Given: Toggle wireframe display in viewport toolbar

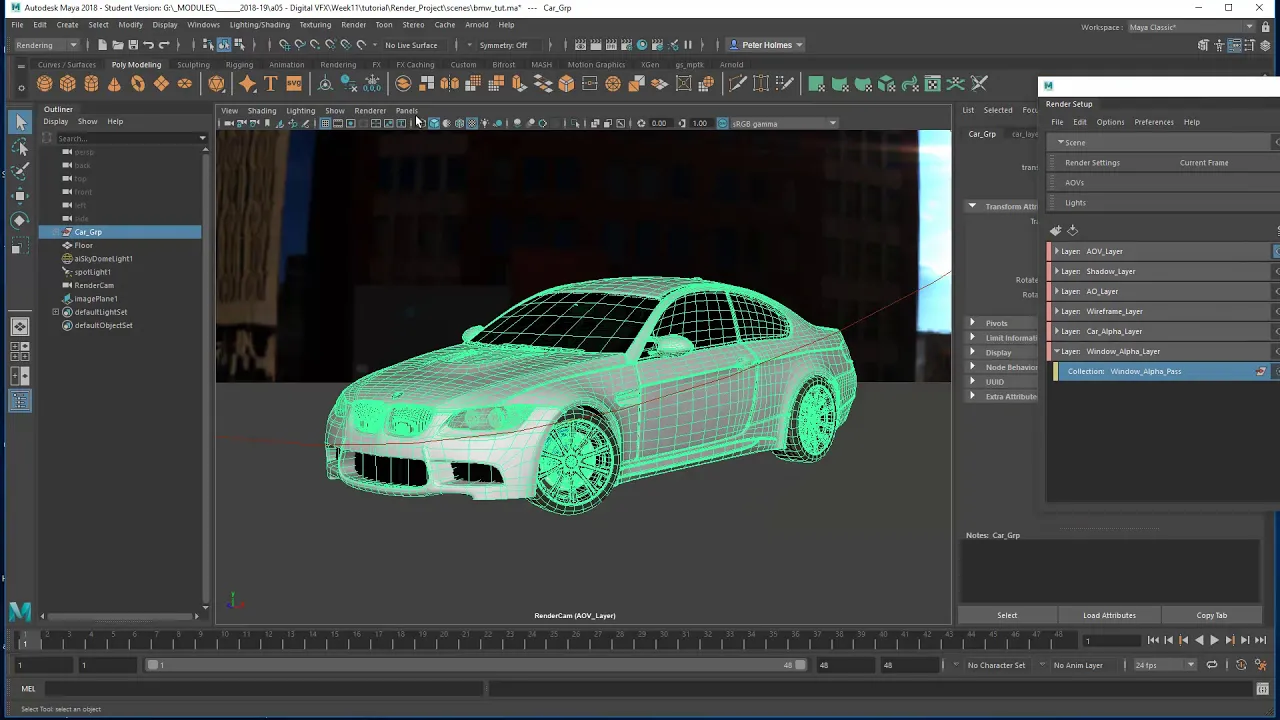Looking at the screenshot, I should pyautogui.click(x=420, y=123).
